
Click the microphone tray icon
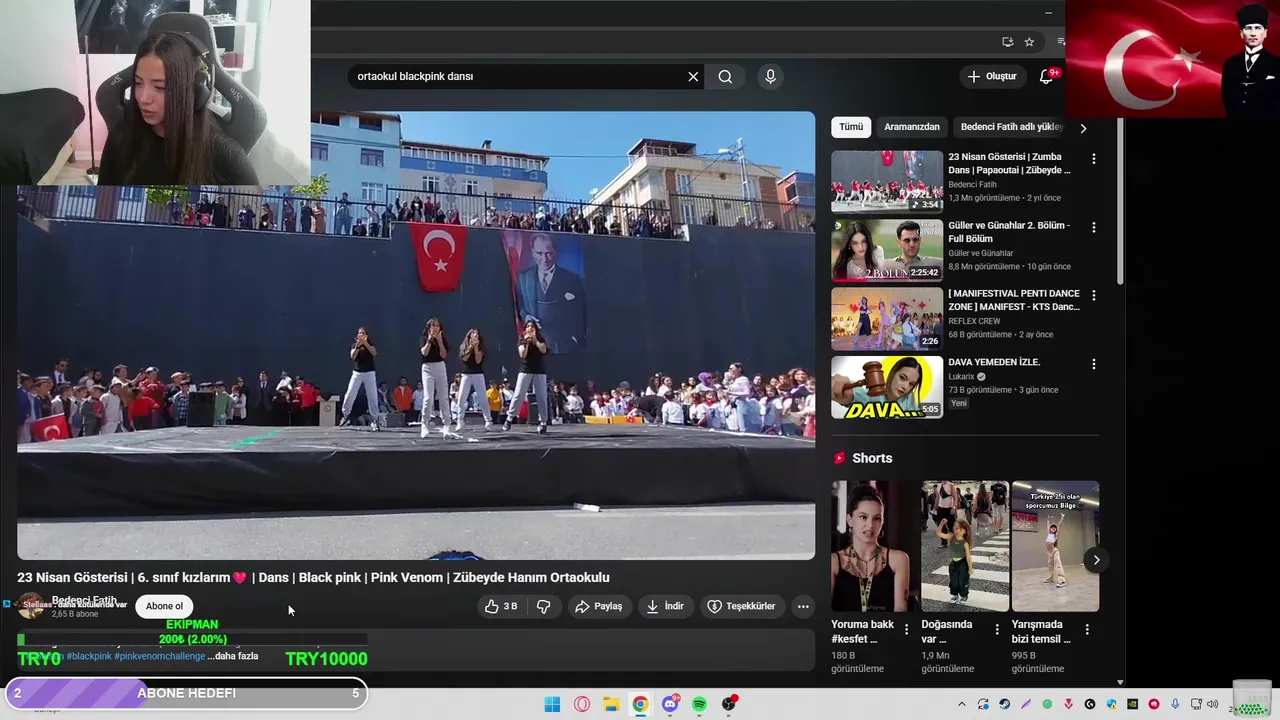coord(1175,704)
